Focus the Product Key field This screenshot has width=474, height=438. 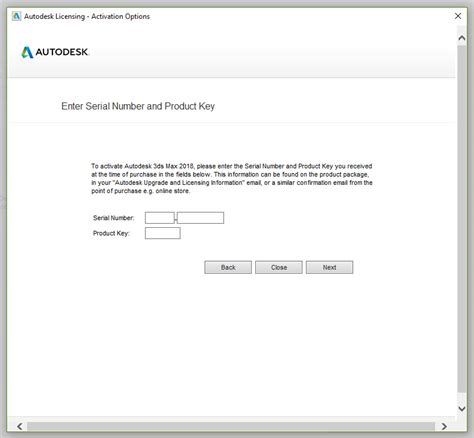163,233
